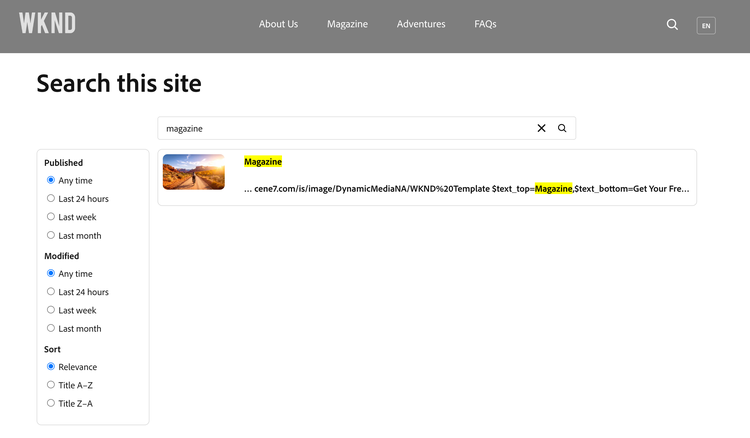Click the Magazine search result title
This screenshot has width=750, height=438.
point(263,162)
